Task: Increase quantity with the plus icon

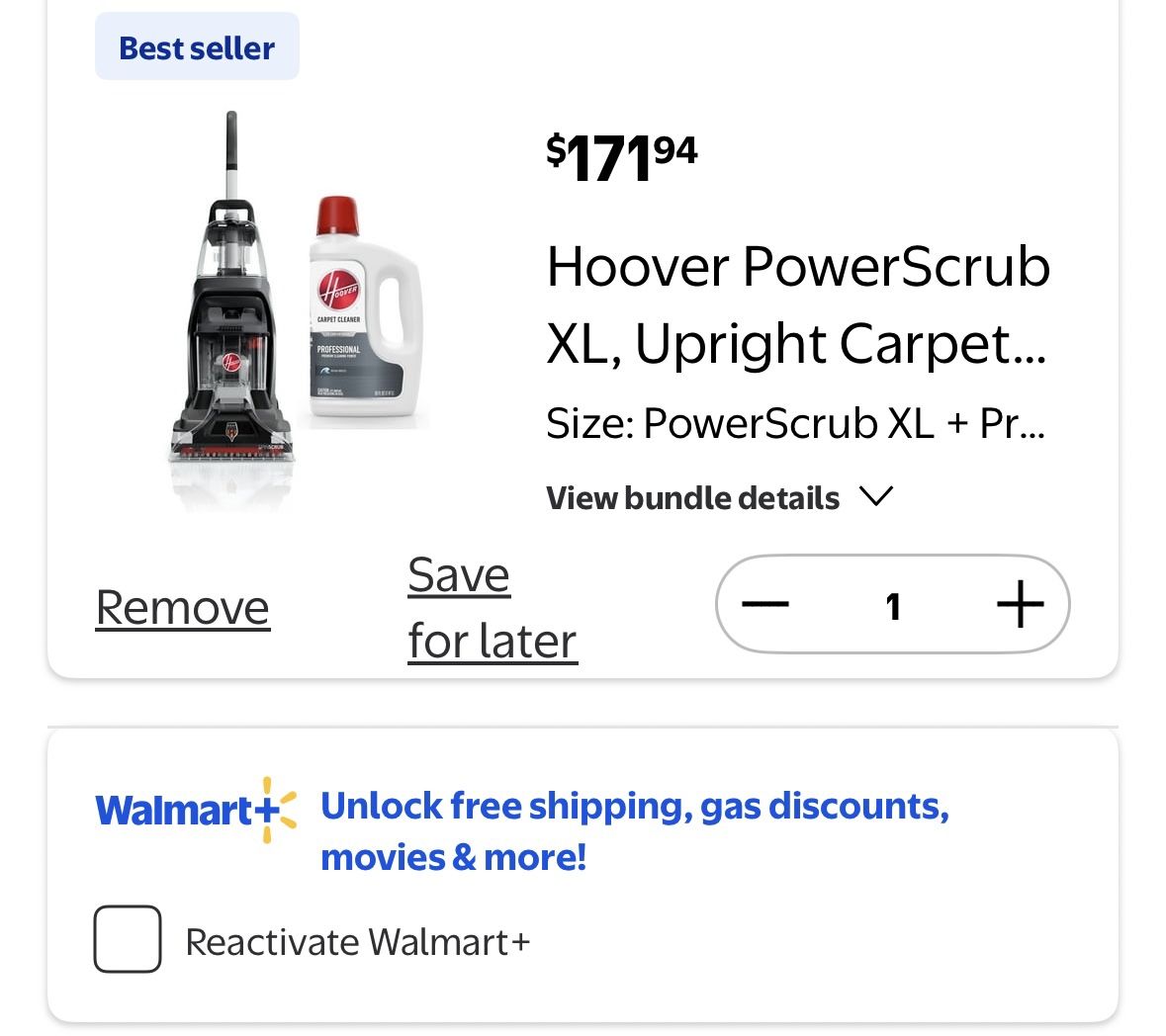Action: (1020, 604)
